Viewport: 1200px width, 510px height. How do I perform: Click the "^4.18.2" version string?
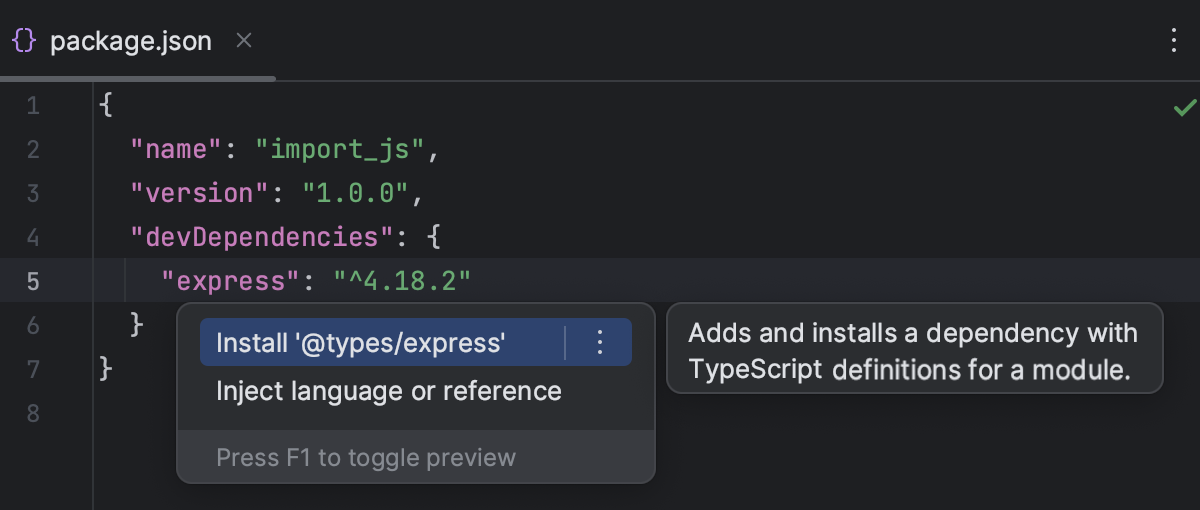pyautogui.click(x=401, y=282)
